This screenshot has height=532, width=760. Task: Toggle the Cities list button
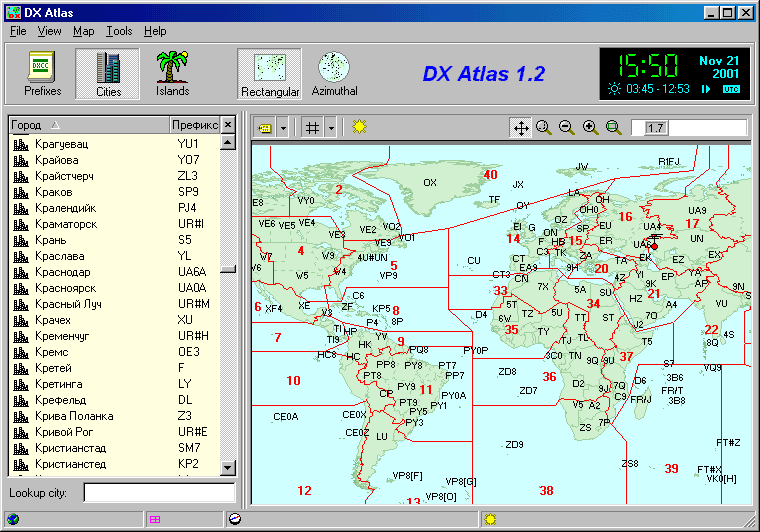pos(108,74)
